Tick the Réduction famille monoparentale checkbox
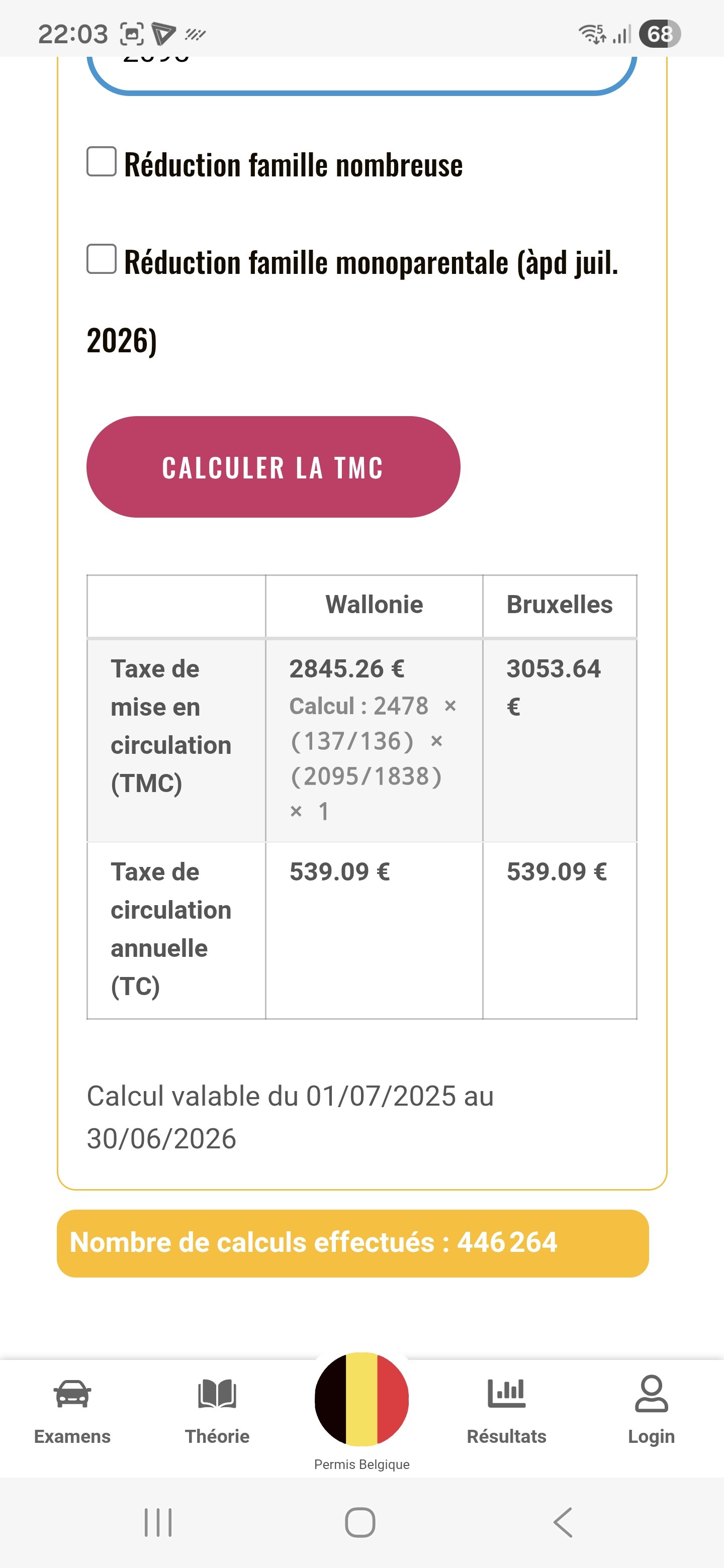The height and width of the screenshot is (1568, 724). tap(102, 259)
